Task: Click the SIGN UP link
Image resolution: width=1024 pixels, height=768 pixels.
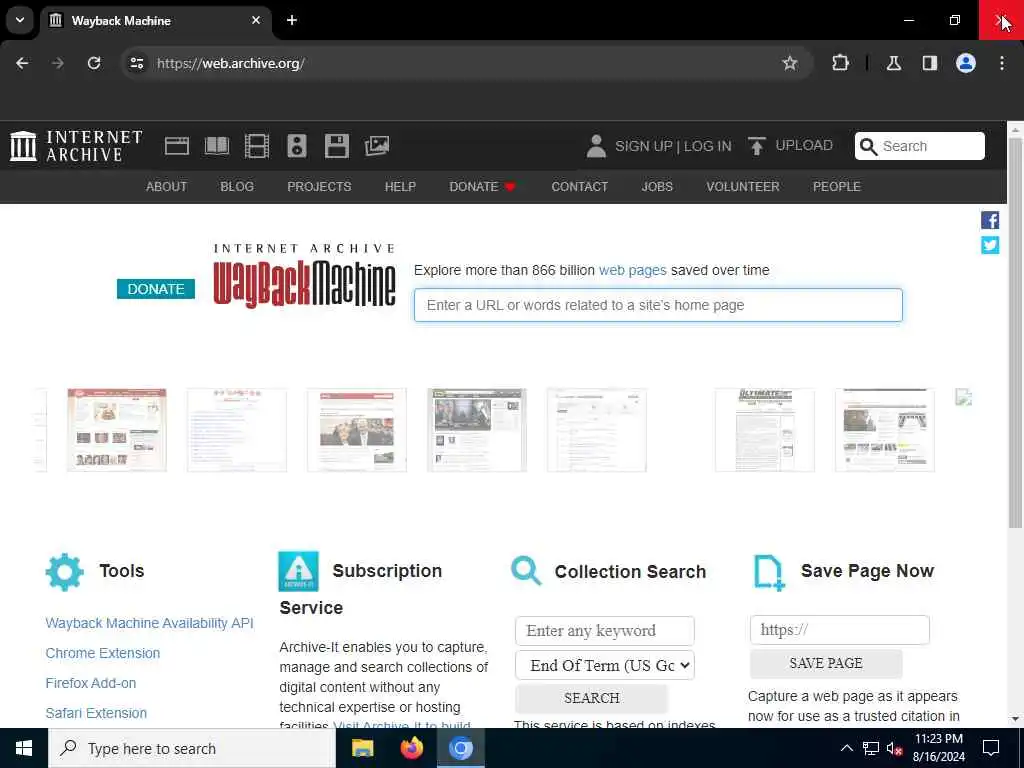Action: coord(643,146)
